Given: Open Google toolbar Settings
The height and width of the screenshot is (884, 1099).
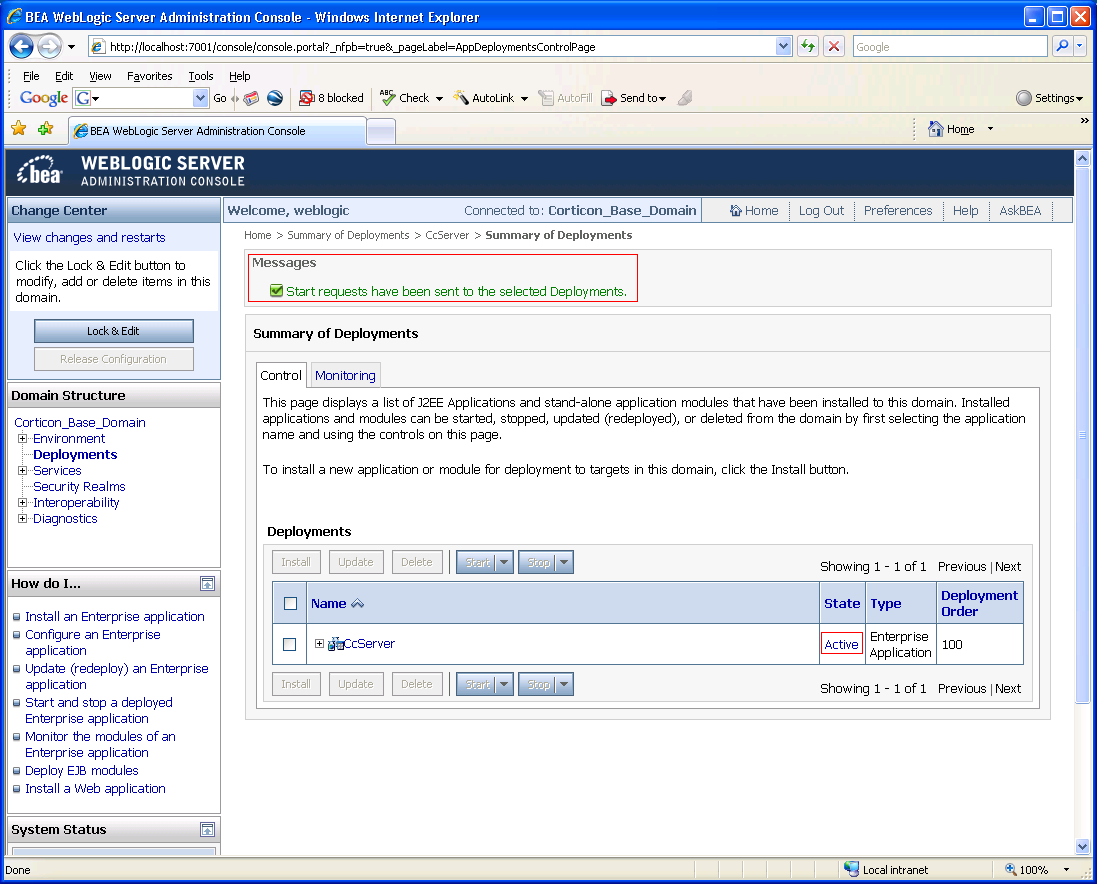Looking at the screenshot, I should [1049, 98].
